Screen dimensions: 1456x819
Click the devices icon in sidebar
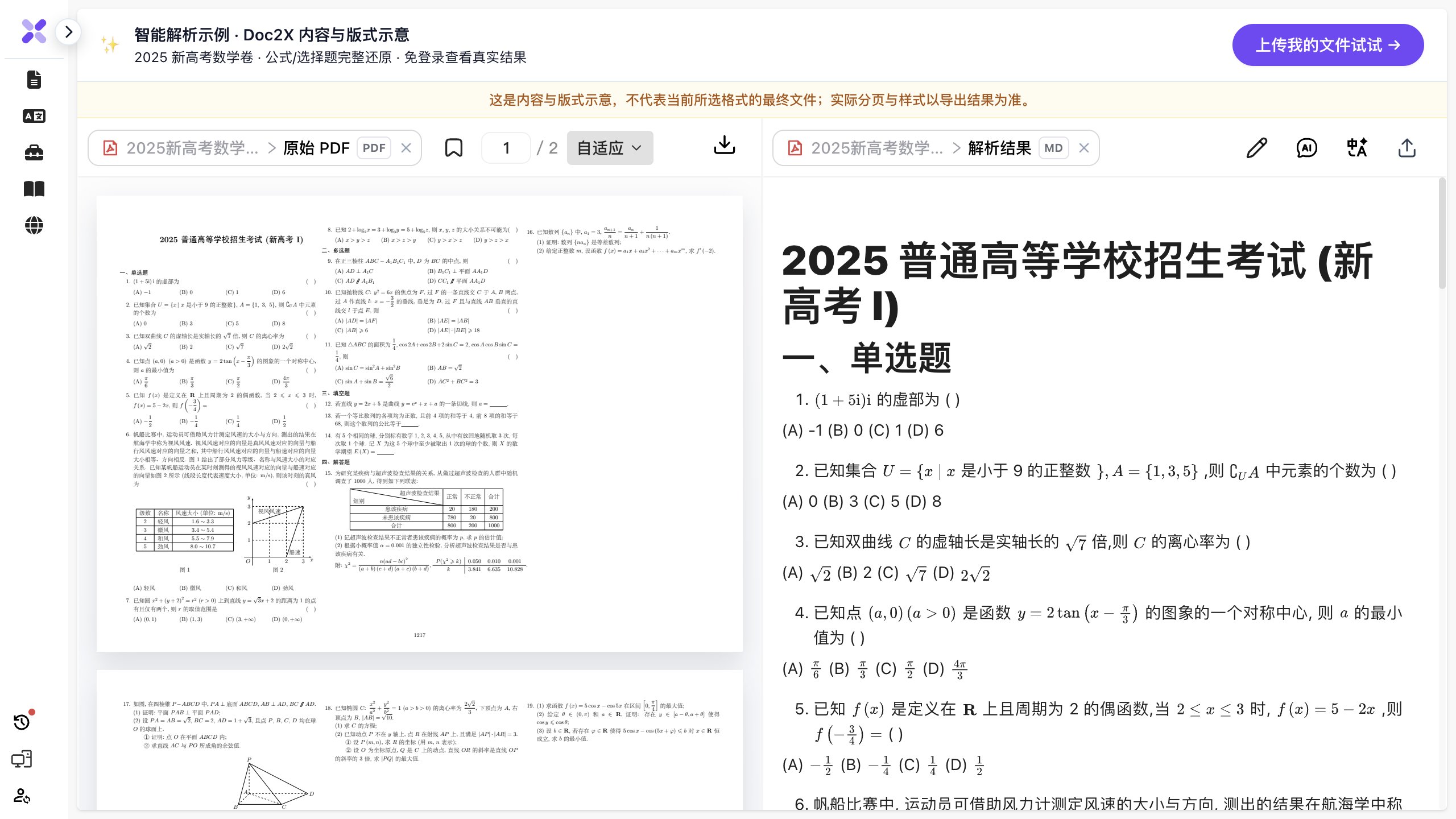(22, 759)
